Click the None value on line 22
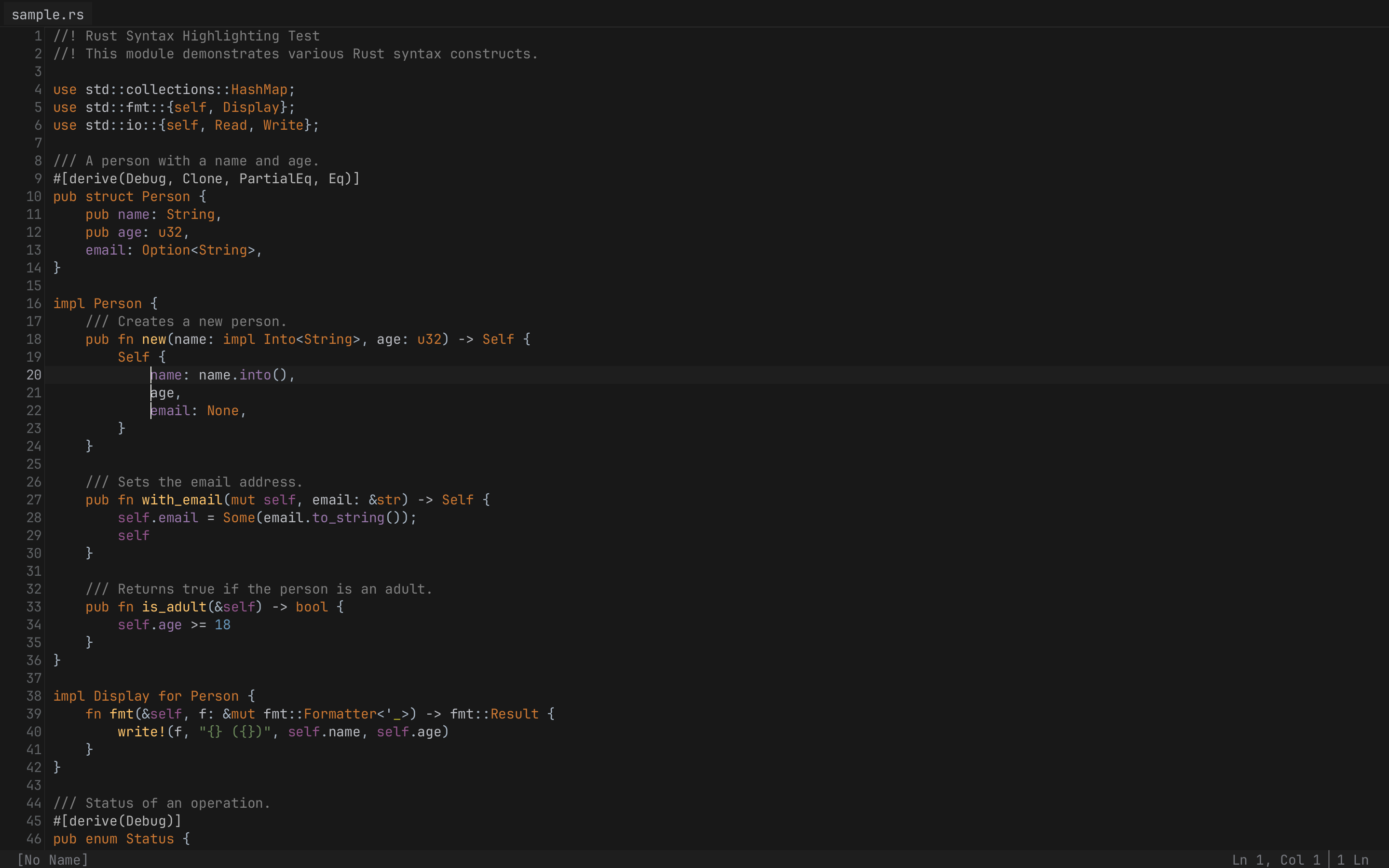Screen dimensions: 1389x868 coord(223,410)
